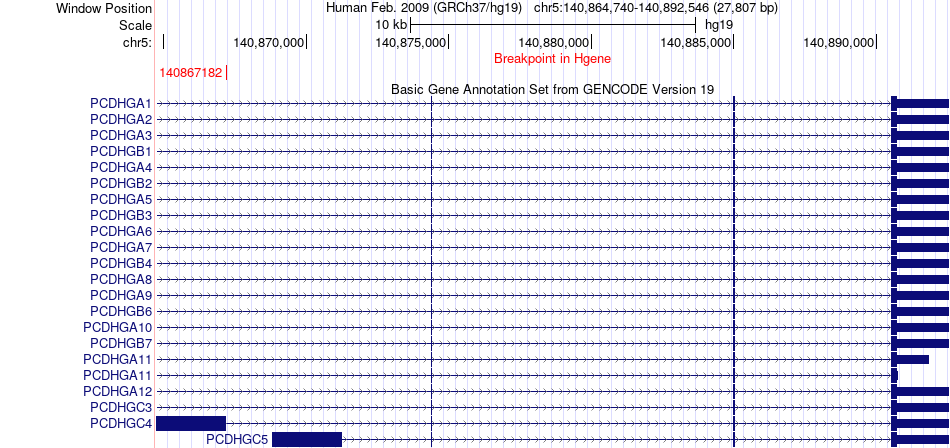Click the PCDHGC4 gene label
Image resolution: width=950 pixels, height=448 pixels.
[121, 423]
